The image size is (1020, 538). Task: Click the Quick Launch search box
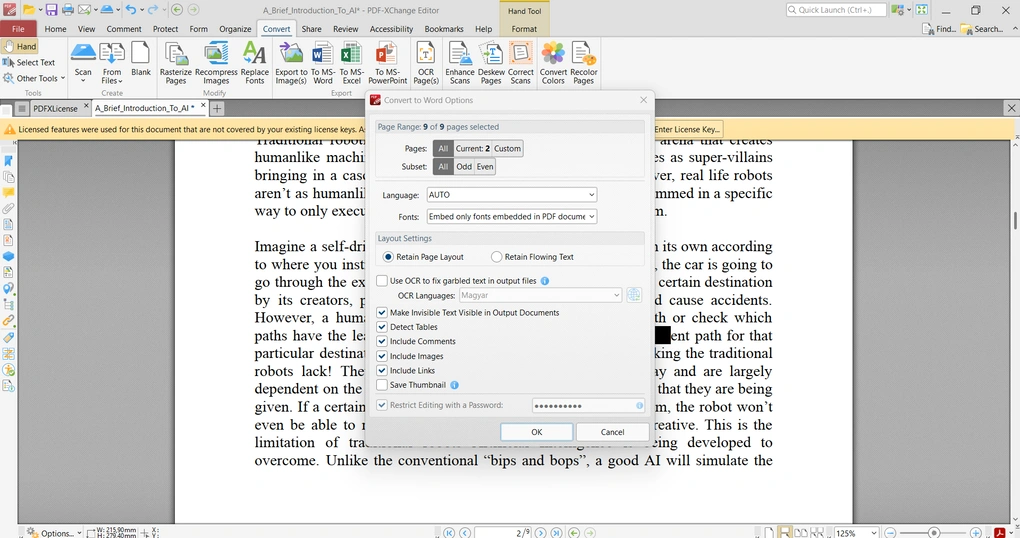click(x=836, y=10)
